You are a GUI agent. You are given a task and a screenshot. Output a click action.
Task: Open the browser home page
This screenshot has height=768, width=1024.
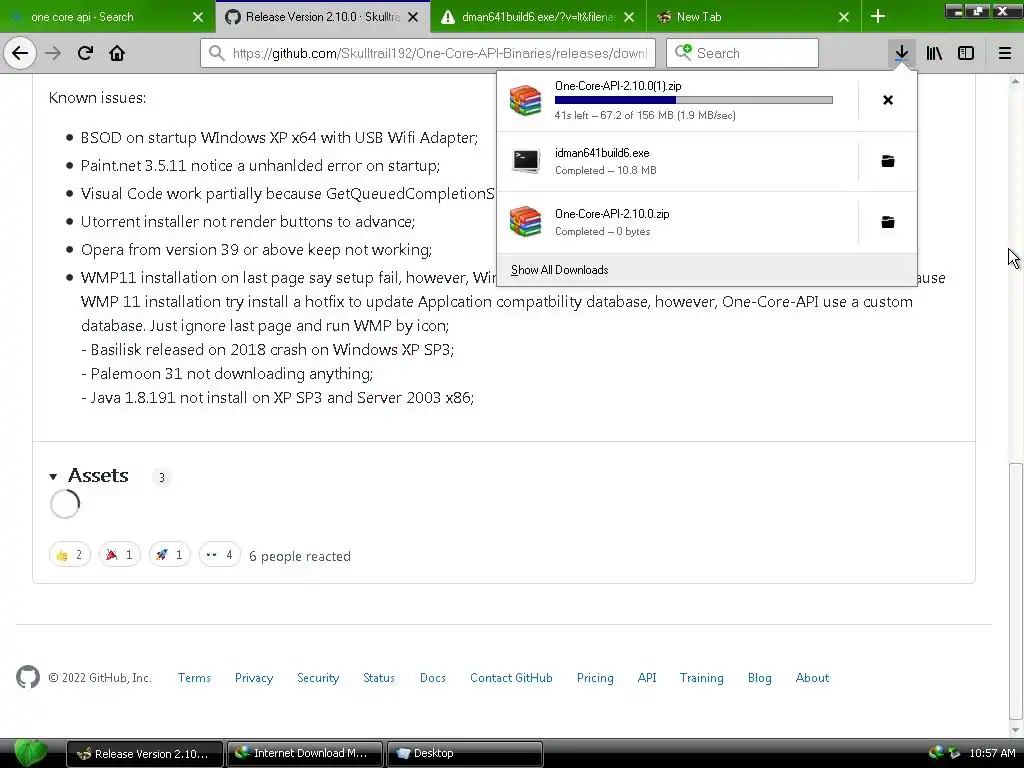[117, 53]
